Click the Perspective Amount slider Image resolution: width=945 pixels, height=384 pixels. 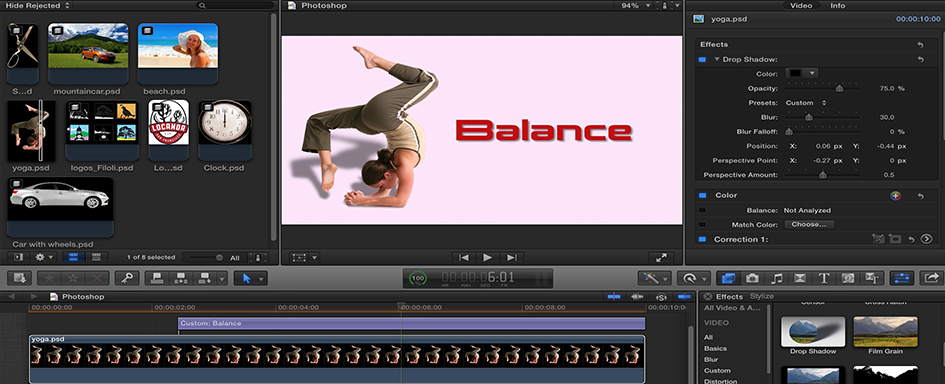click(x=823, y=175)
